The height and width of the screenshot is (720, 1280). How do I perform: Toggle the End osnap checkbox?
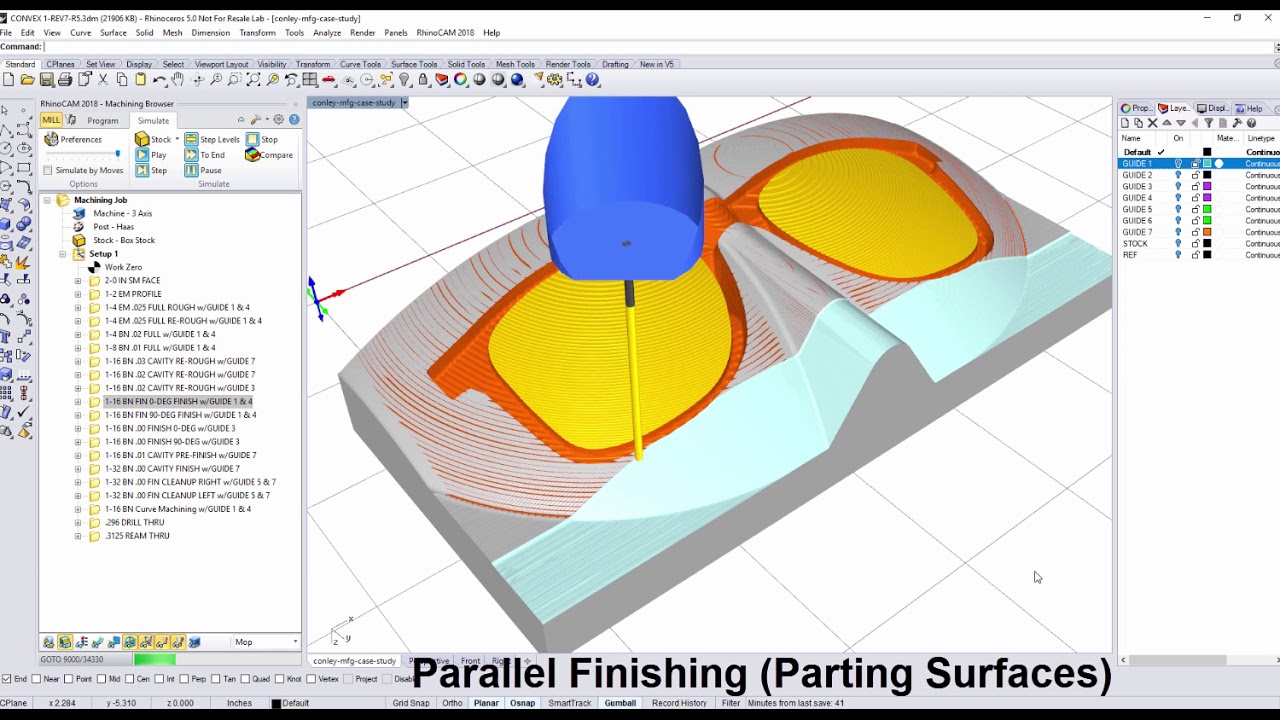pyautogui.click(x=7, y=679)
